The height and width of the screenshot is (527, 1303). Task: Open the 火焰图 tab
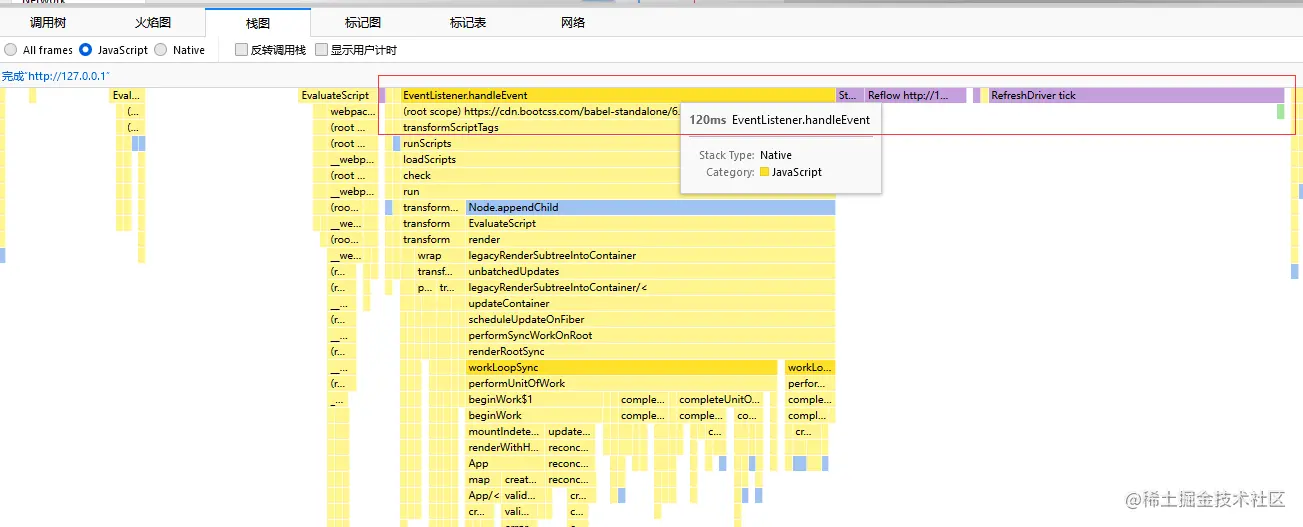tap(153, 22)
